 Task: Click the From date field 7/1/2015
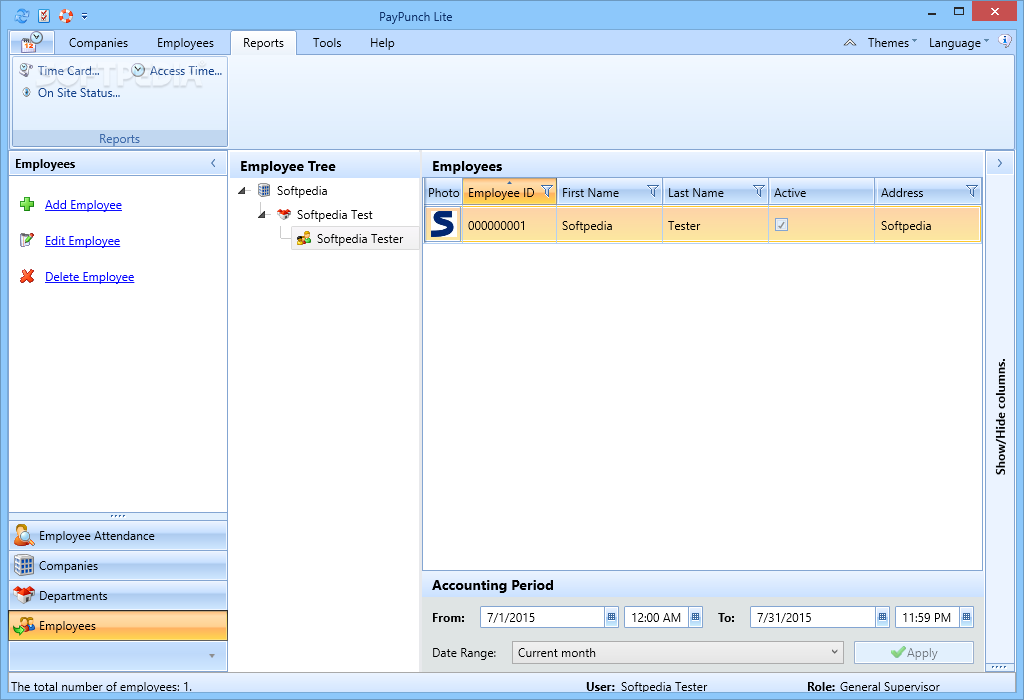coord(542,617)
